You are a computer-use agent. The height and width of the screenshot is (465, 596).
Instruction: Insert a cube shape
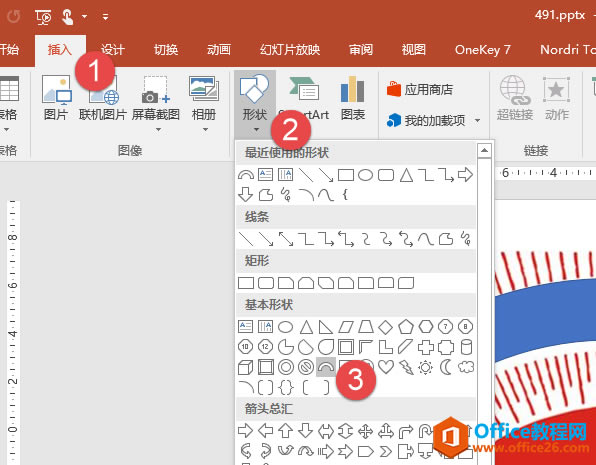245,367
